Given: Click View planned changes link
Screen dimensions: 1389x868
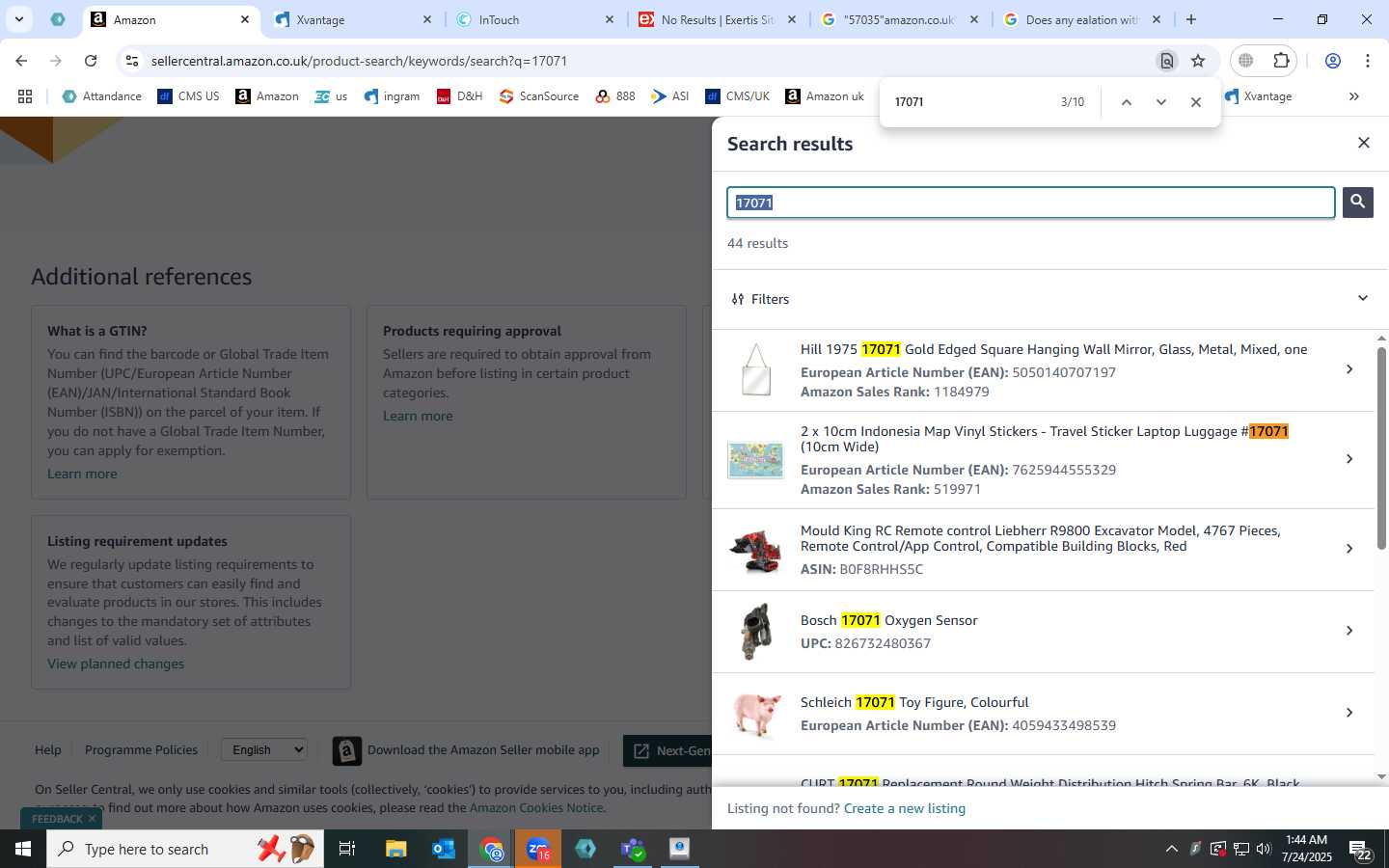Looking at the screenshot, I should [x=116, y=664].
